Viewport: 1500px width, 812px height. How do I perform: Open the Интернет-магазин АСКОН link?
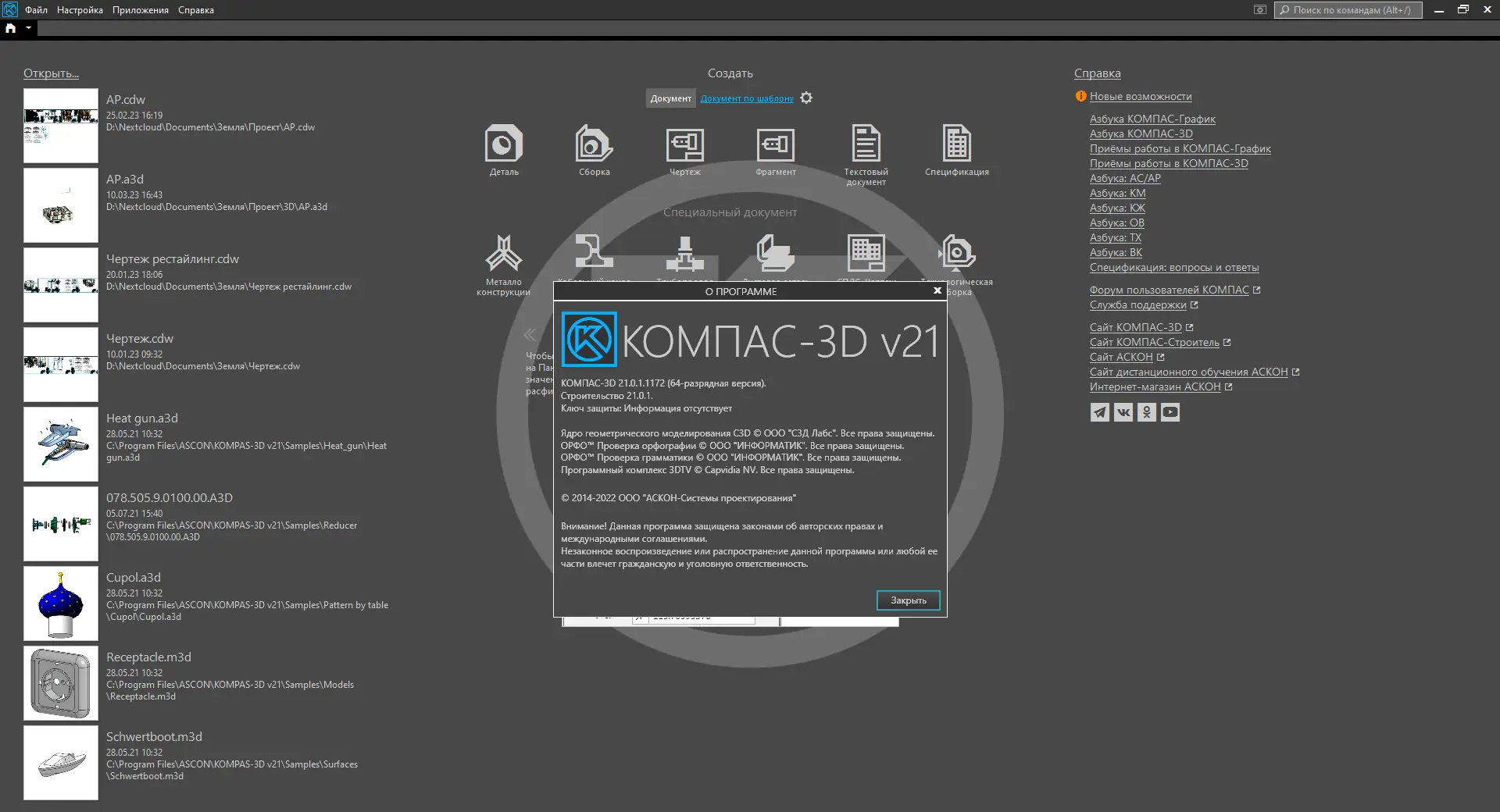pos(1155,386)
